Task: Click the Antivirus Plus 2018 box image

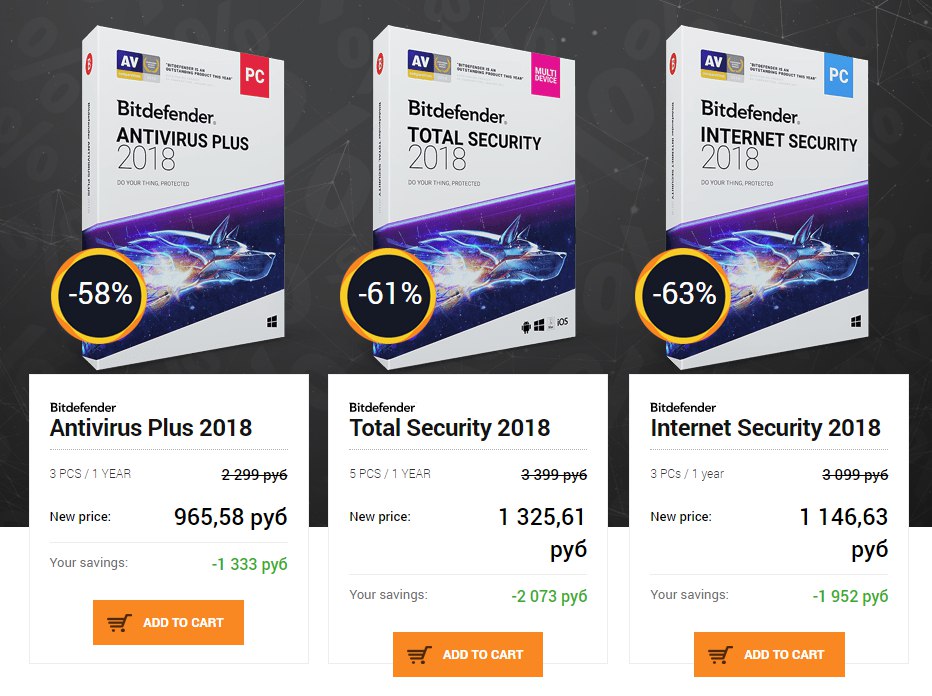Action: click(182, 196)
